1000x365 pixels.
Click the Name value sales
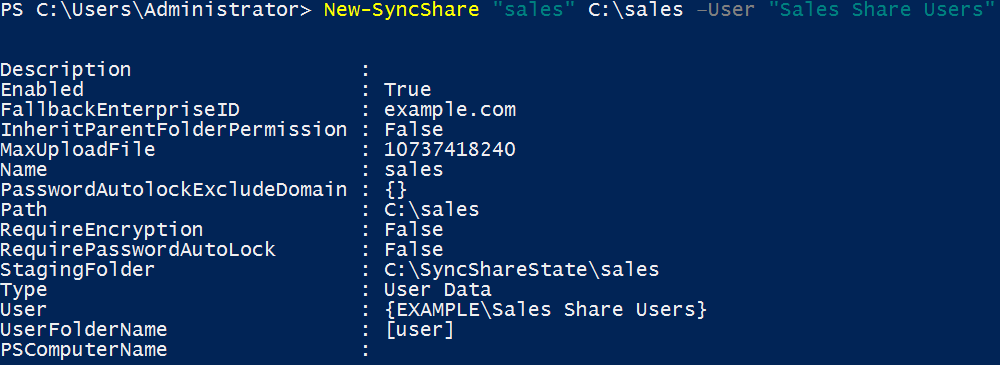pyautogui.click(x=413, y=170)
